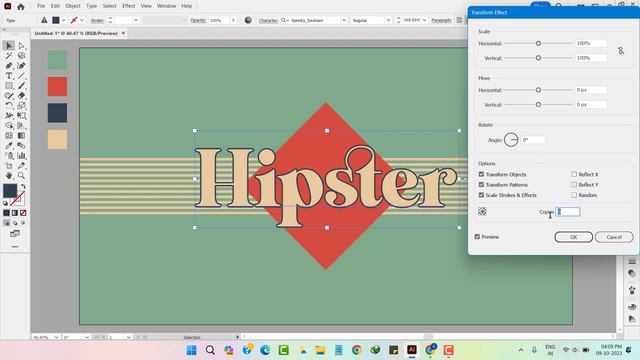This screenshot has height=360, width=640.
Task: Open the Effect menu
Action: pyautogui.click(x=129, y=6)
